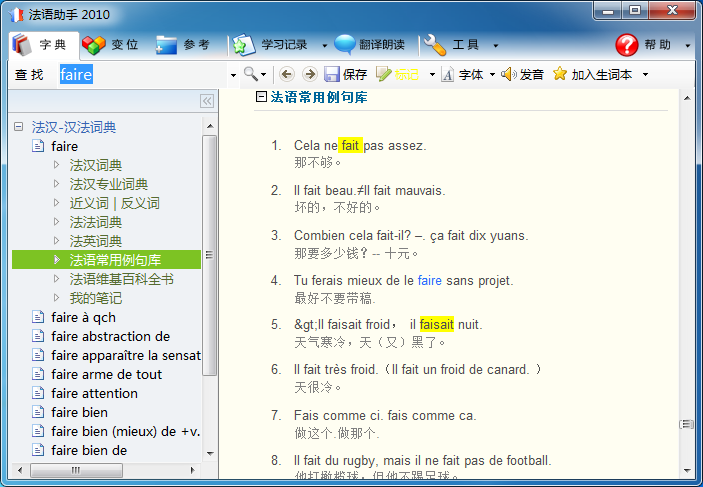Image resolution: width=703 pixels, height=487 pixels.
Task: Click the search field containing faire
Action: click(x=143, y=74)
